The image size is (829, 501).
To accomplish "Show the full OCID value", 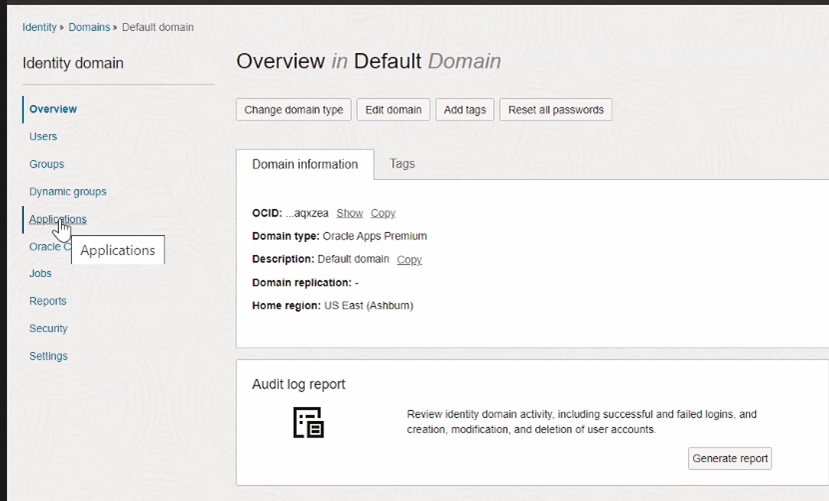I will (x=349, y=213).
